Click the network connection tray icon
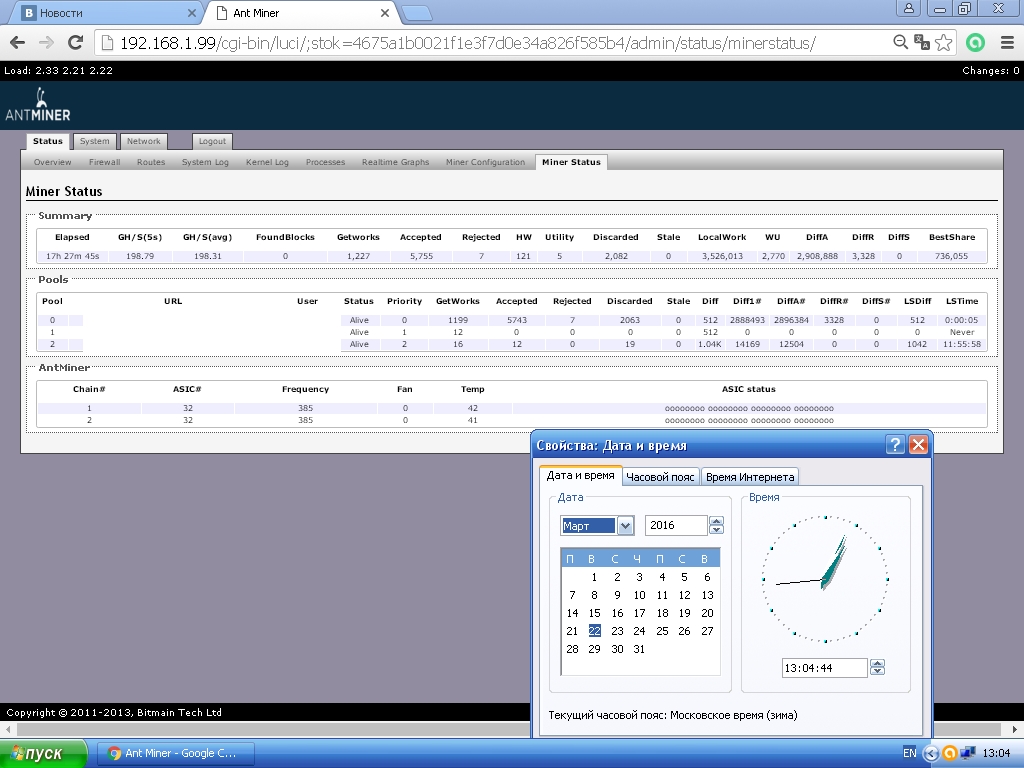Viewport: 1024px width, 768px height. [968, 753]
